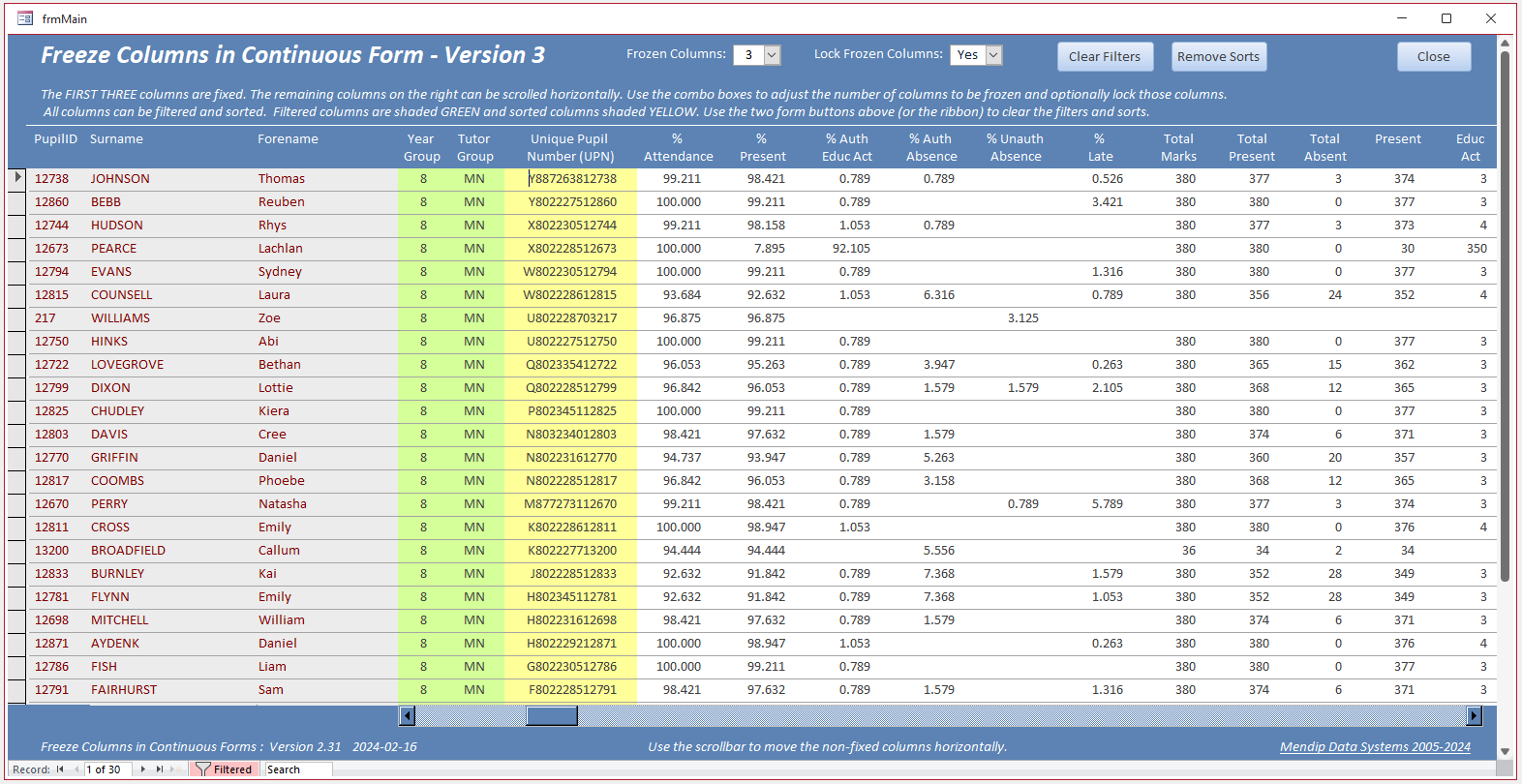Jump to last record icon

[160, 769]
